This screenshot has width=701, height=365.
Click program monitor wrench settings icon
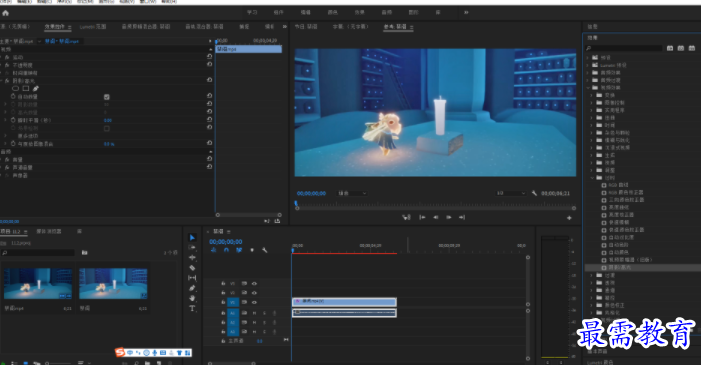coord(534,193)
